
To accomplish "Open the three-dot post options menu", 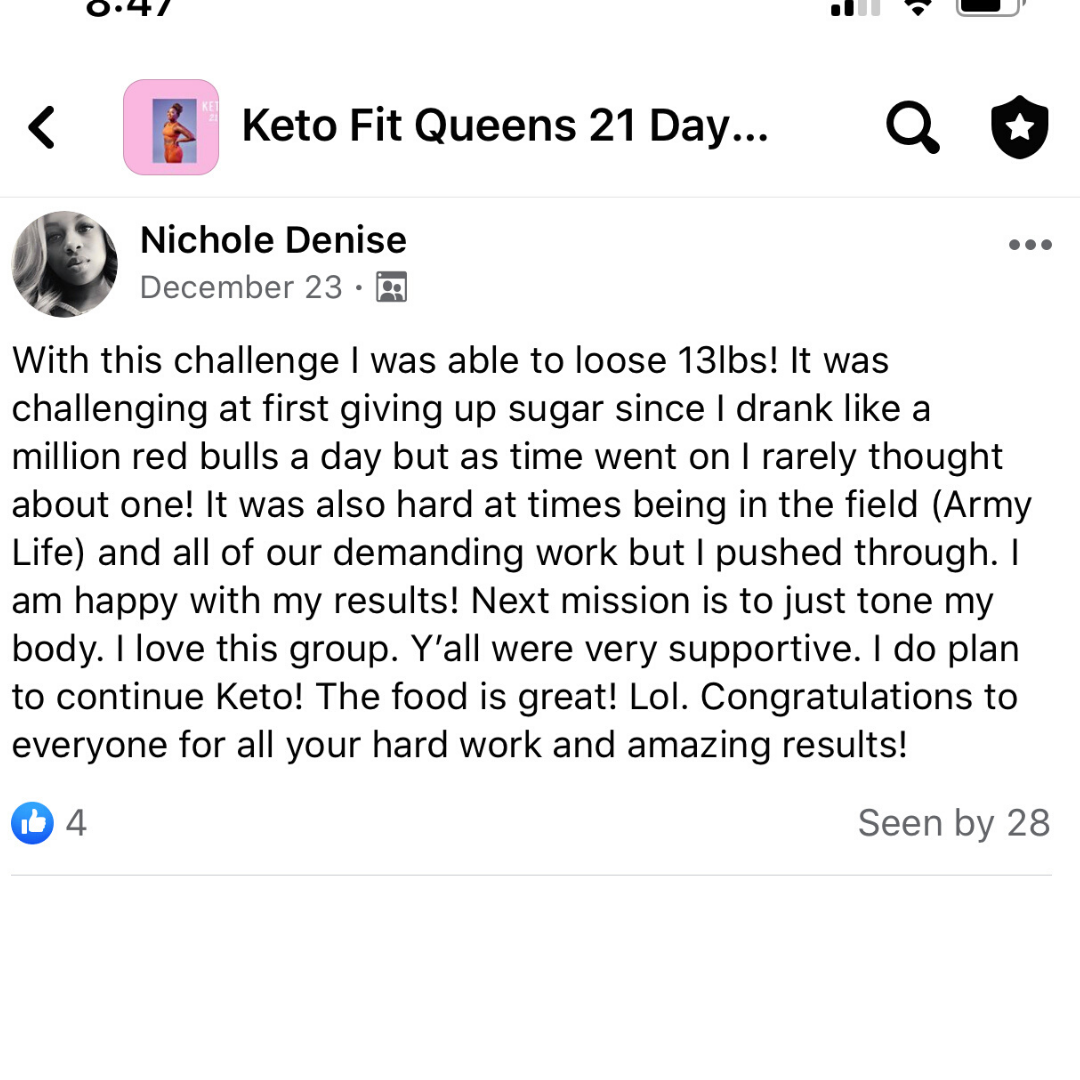I will pyautogui.click(x=1030, y=245).
